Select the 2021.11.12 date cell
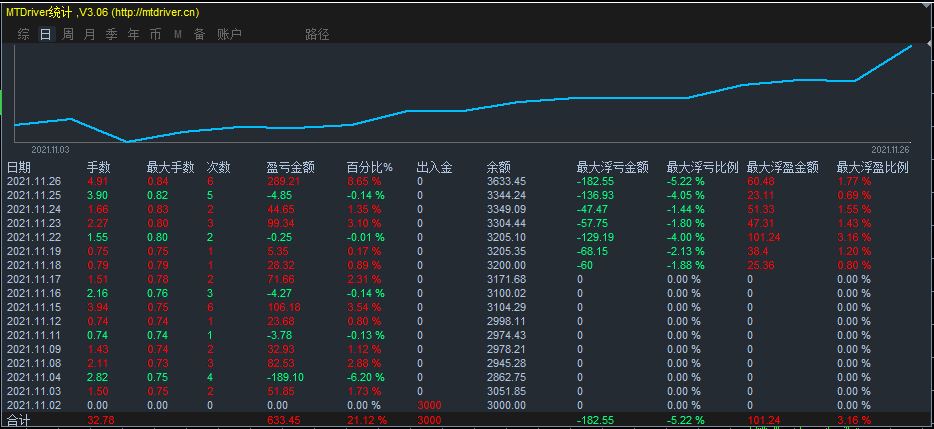934x429 pixels. (34, 321)
